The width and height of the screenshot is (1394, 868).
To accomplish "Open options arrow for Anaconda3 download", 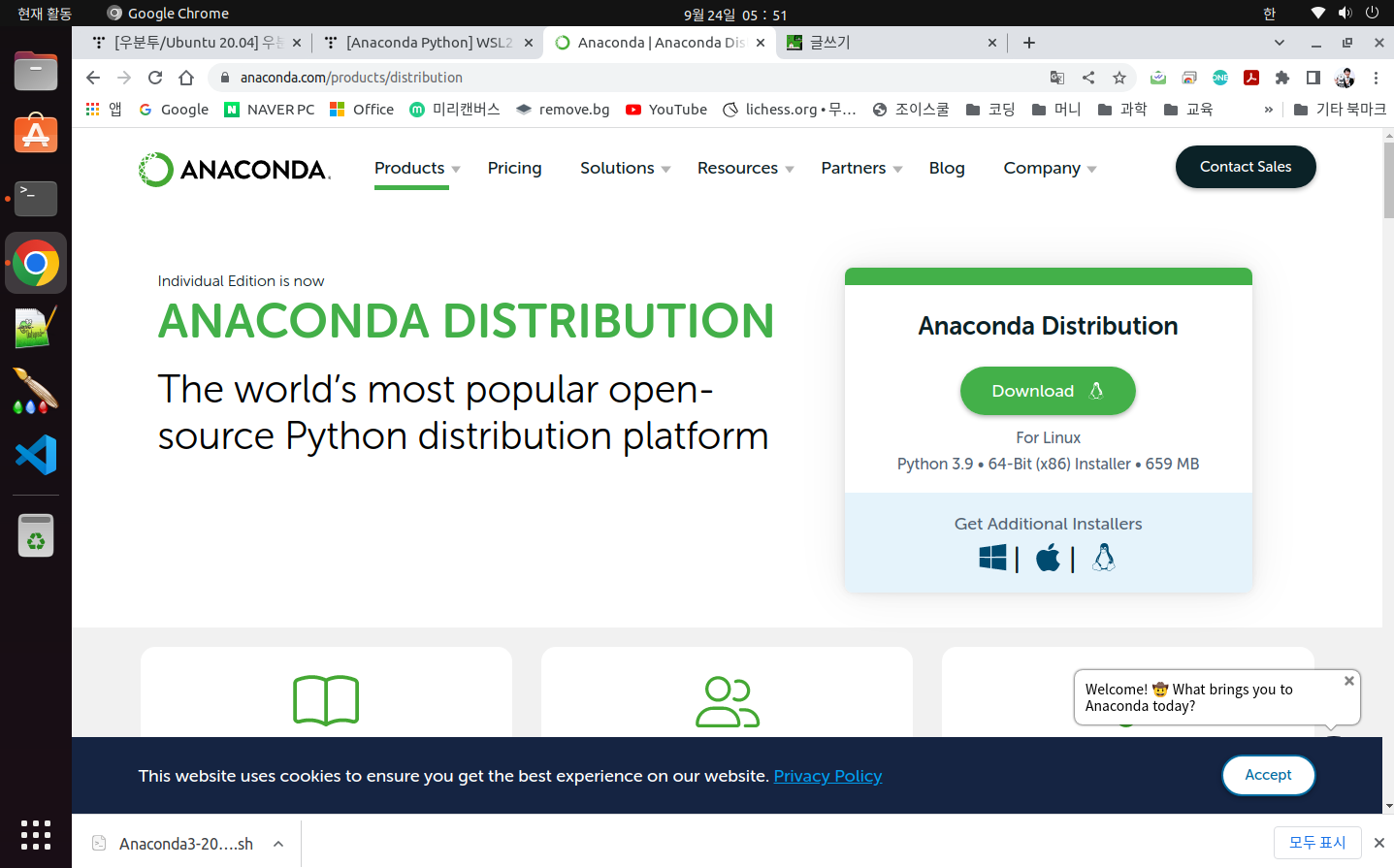I will [278, 844].
